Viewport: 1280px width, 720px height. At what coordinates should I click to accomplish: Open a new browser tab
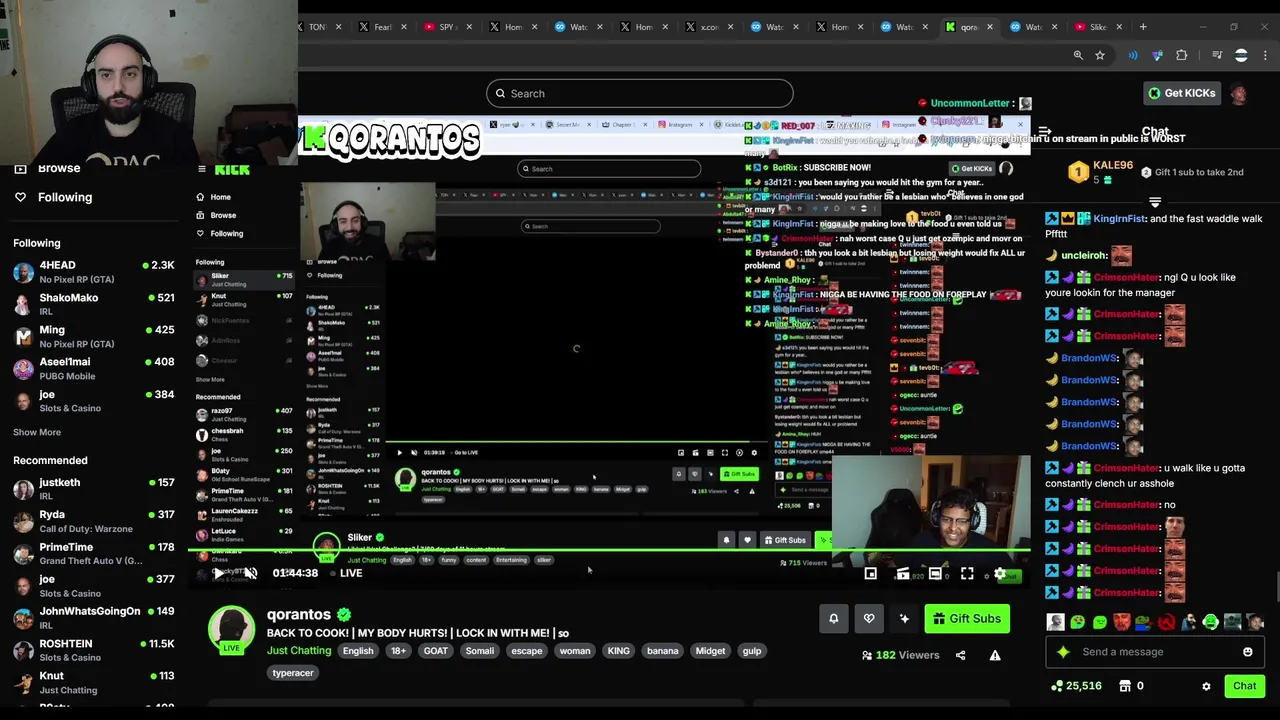(x=1143, y=27)
